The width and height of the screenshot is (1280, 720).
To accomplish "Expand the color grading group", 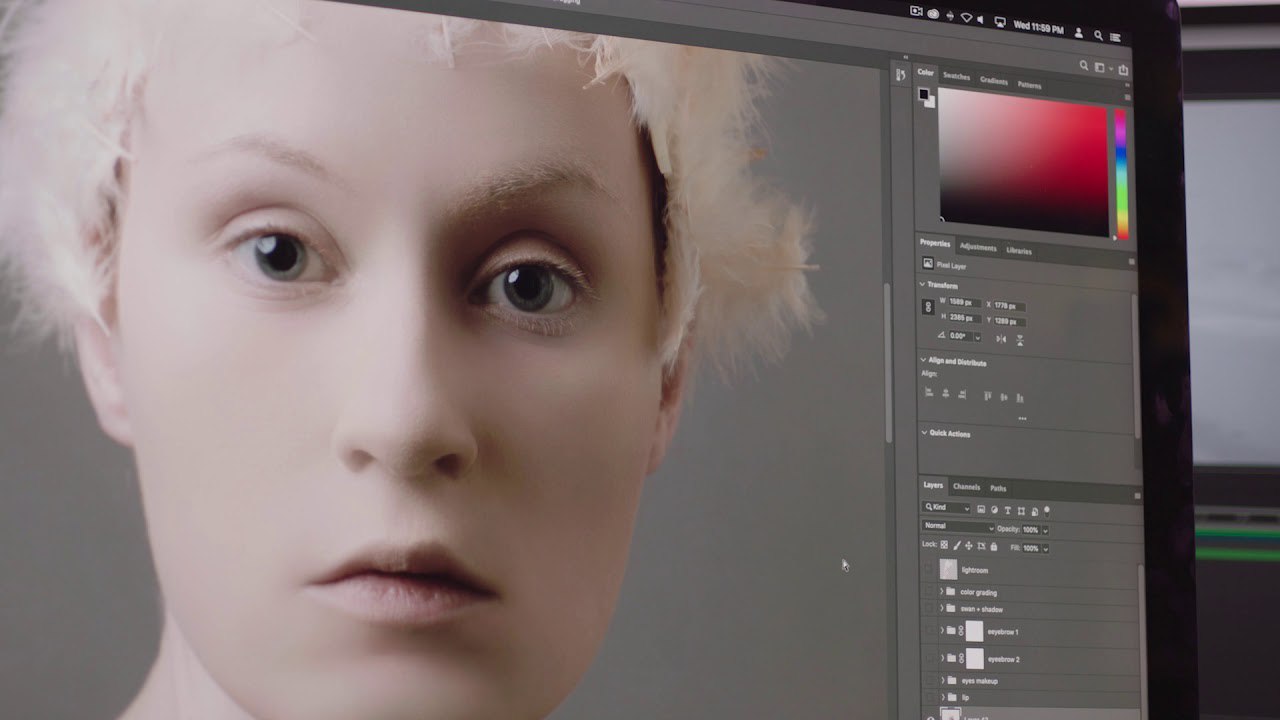I will click(x=941, y=591).
